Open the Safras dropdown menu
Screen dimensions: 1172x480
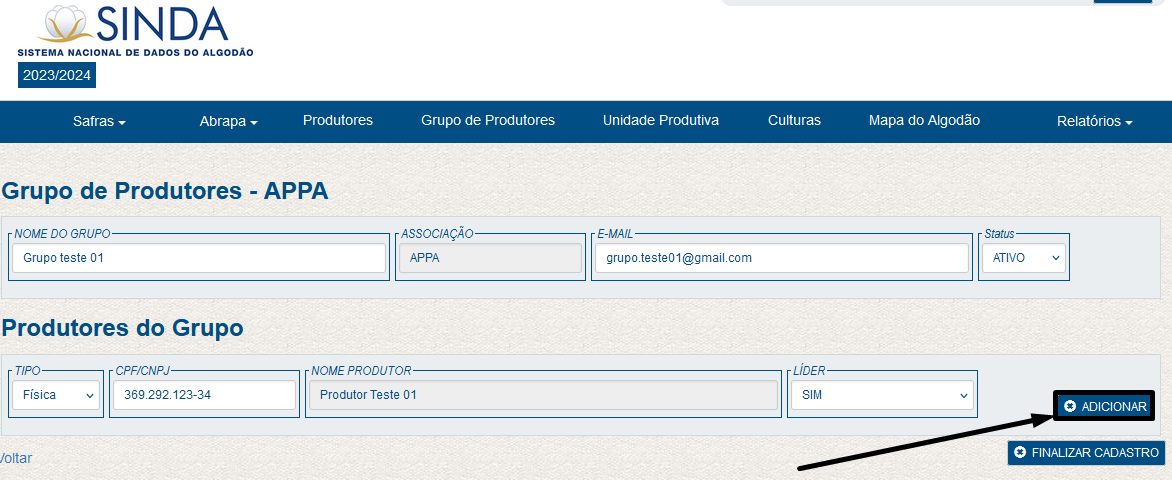pos(99,122)
